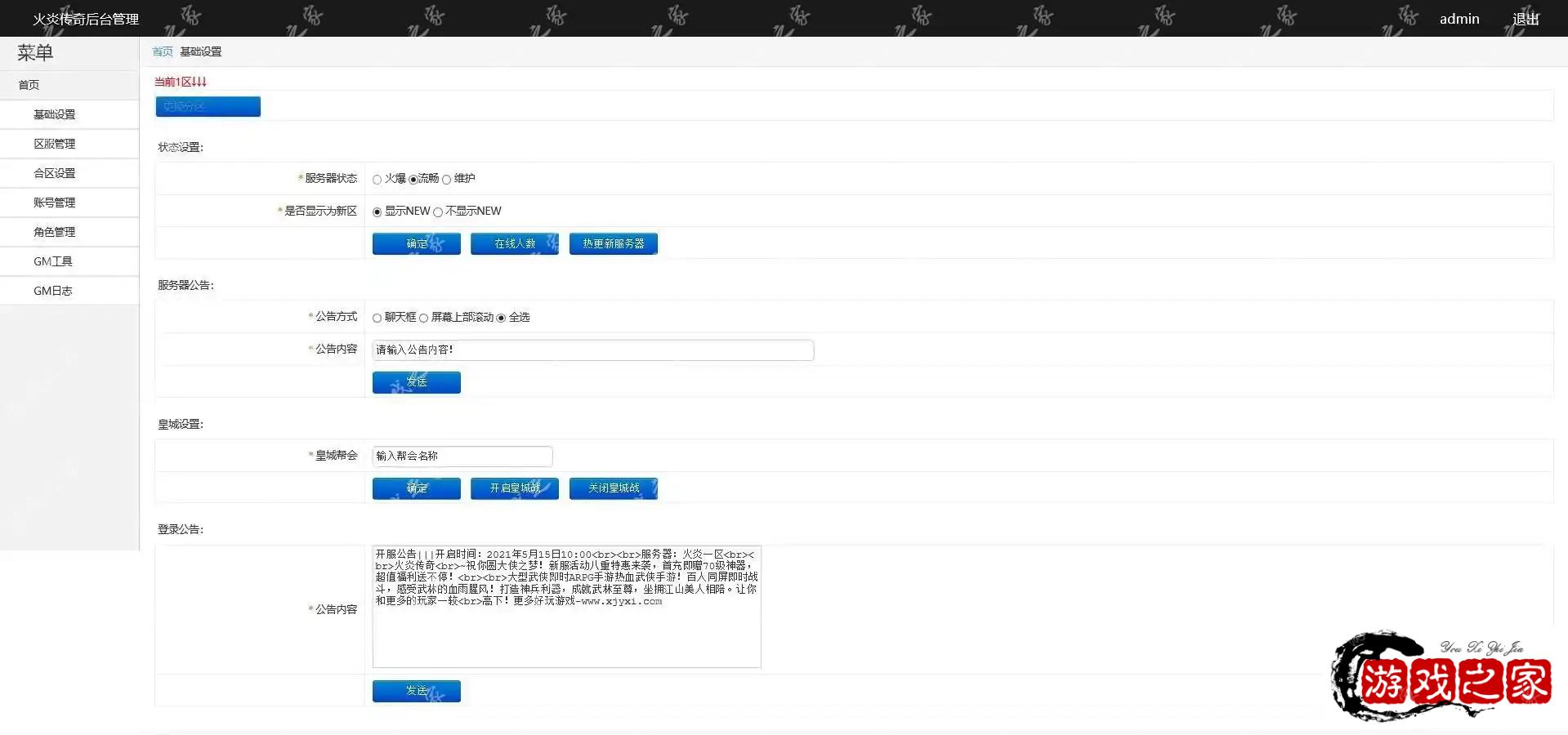1568x735 pixels.
Task: Select 聊天框 as the announcement method
Action: pos(377,318)
